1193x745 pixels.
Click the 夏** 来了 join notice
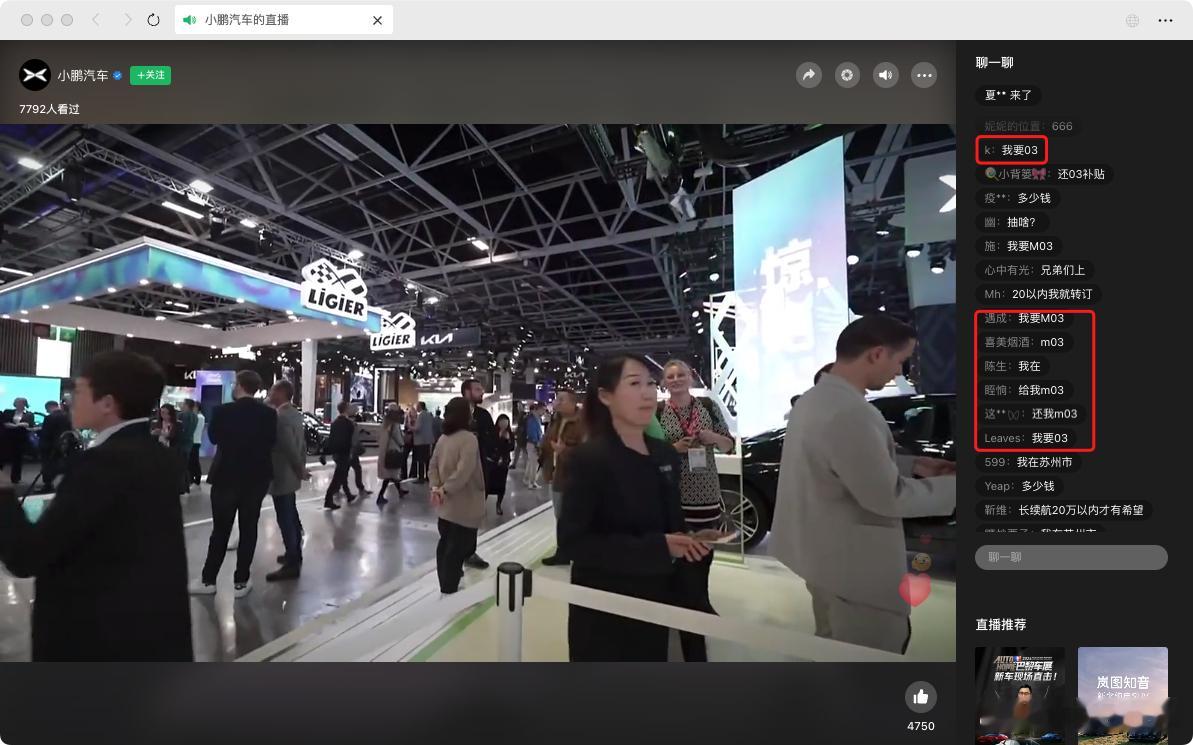[x=1008, y=95]
